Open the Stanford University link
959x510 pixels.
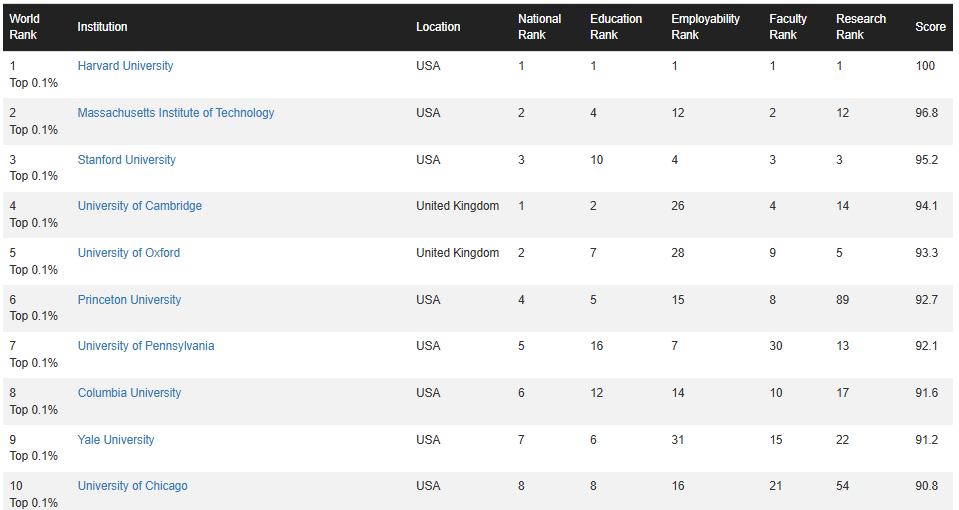tap(127, 160)
